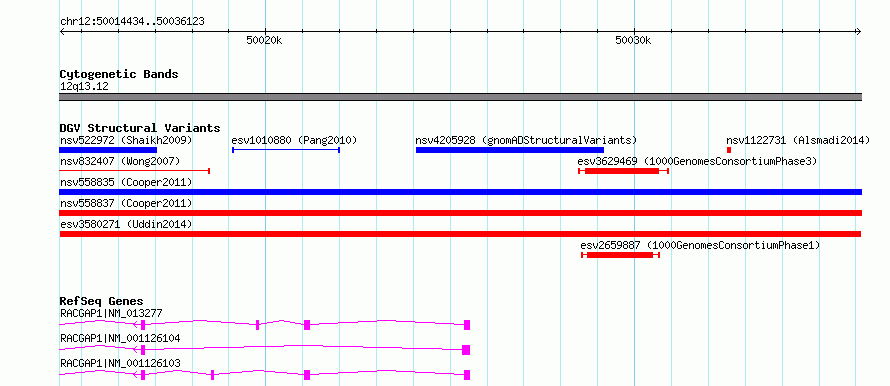Click the nsv4205928 gnomAD structural variant bar
Image resolution: width=890 pixels, height=386 pixels.
[x=510, y=150]
